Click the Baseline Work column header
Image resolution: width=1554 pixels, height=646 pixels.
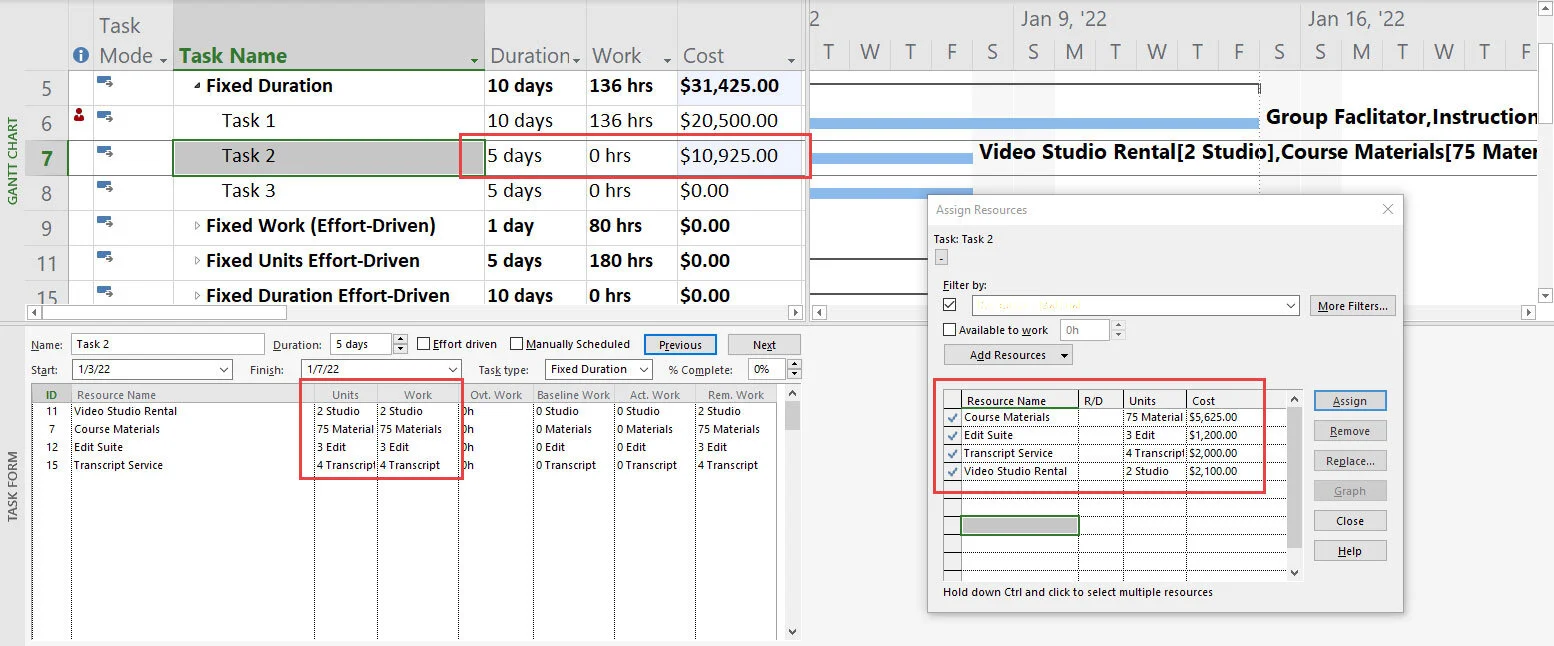[x=573, y=395]
